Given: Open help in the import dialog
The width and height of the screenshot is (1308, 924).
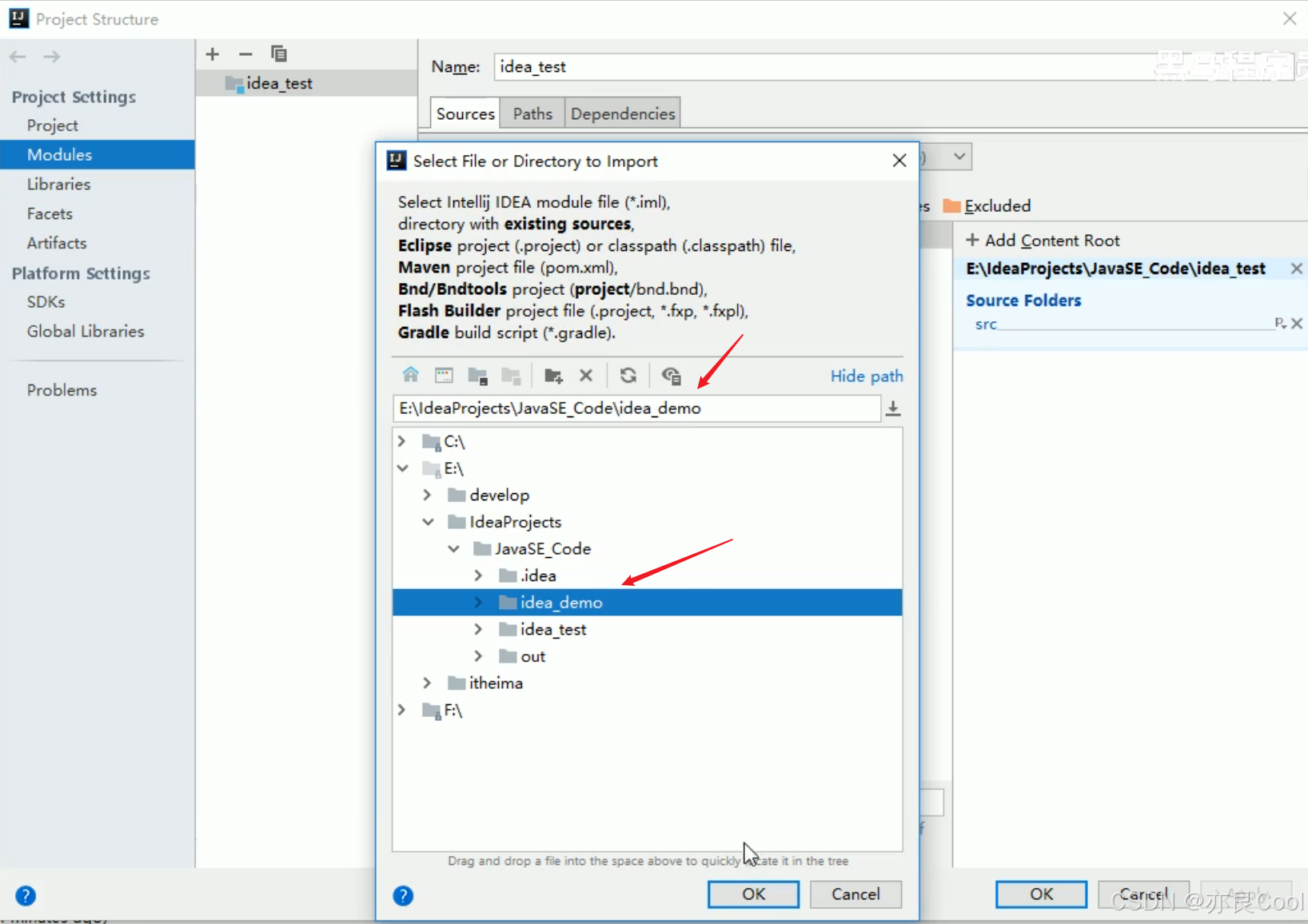Looking at the screenshot, I should [403, 895].
